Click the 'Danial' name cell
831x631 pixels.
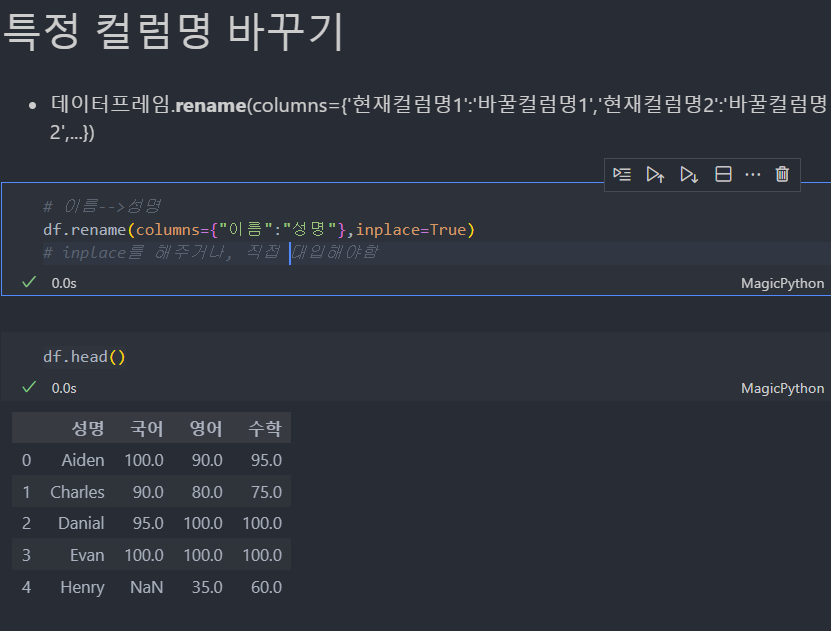click(x=81, y=523)
